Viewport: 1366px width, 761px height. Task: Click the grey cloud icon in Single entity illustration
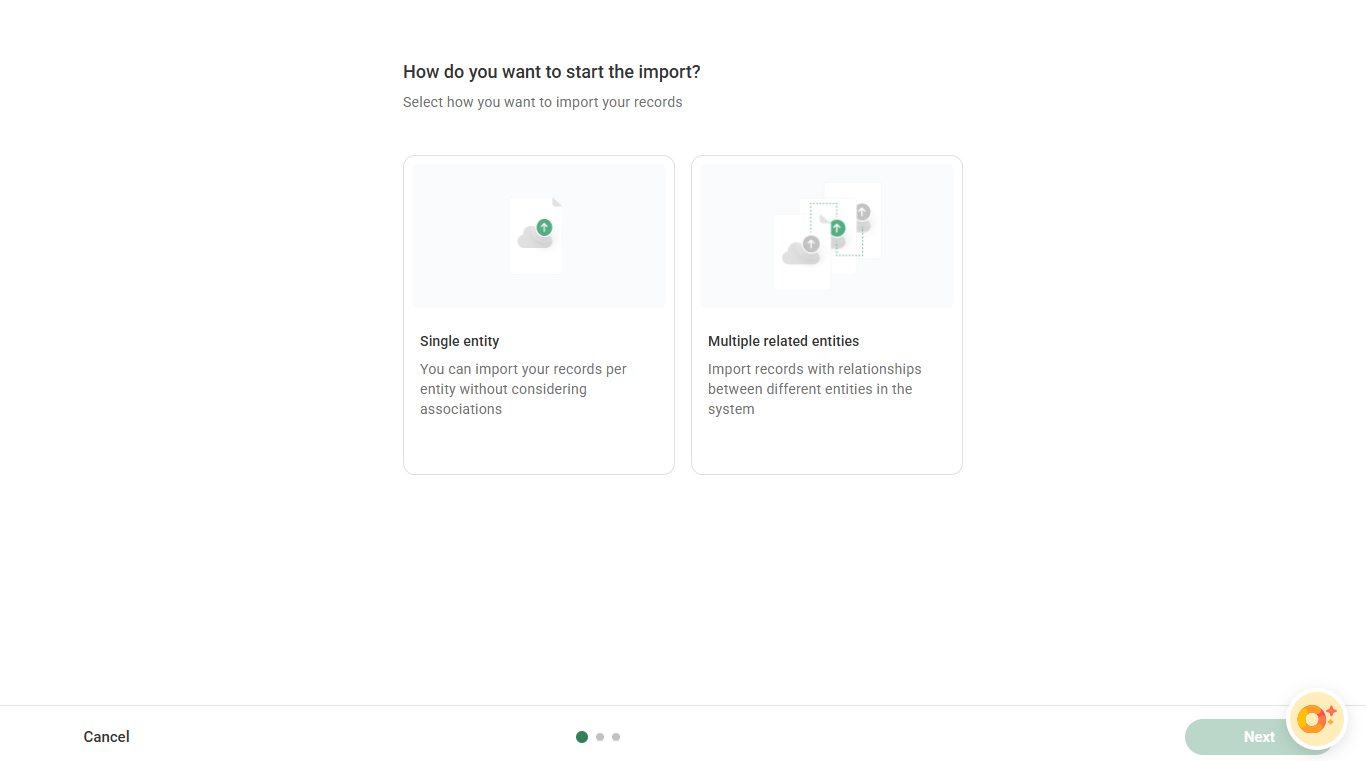(533, 240)
